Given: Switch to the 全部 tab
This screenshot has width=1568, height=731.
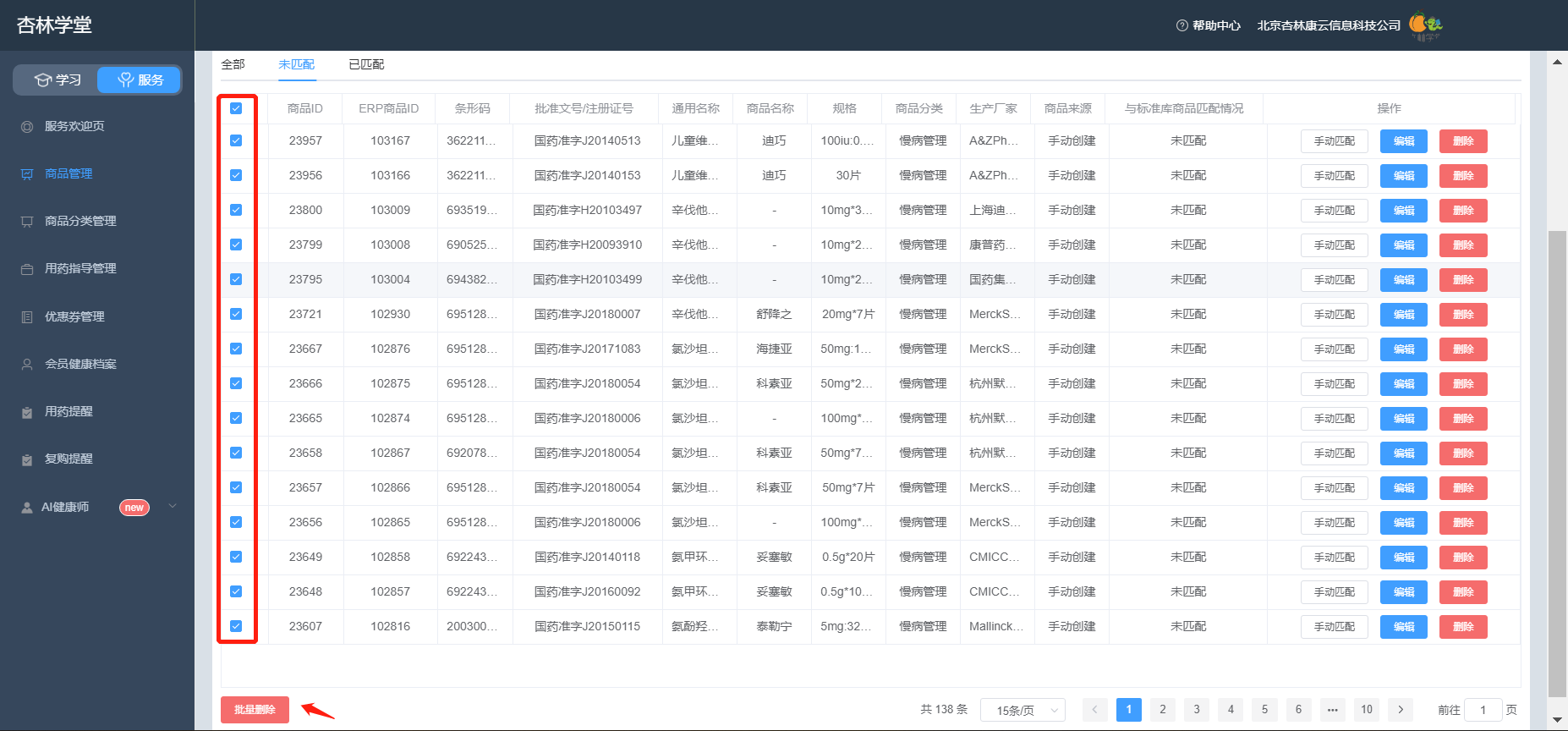Looking at the screenshot, I should point(233,64).
